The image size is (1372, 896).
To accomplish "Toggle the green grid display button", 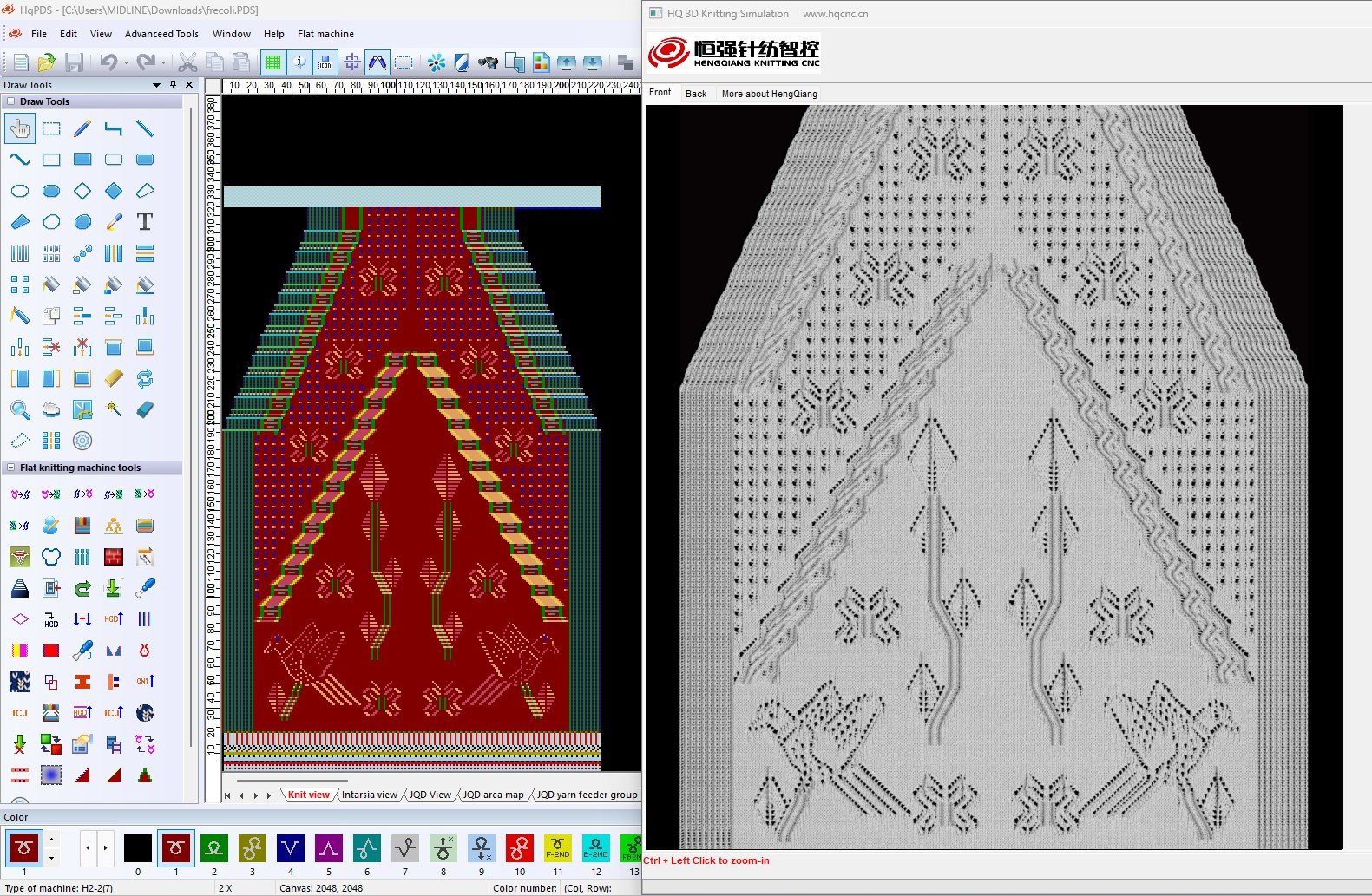I will [273, 62].
